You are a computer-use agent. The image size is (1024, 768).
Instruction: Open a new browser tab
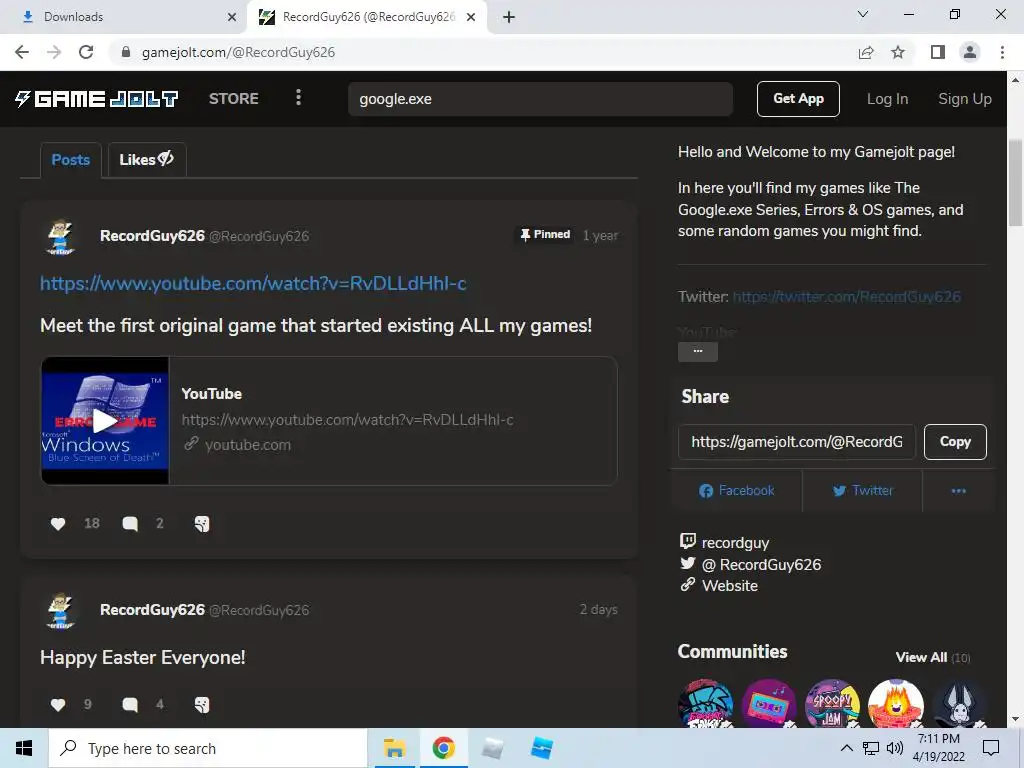click(509, 17)
